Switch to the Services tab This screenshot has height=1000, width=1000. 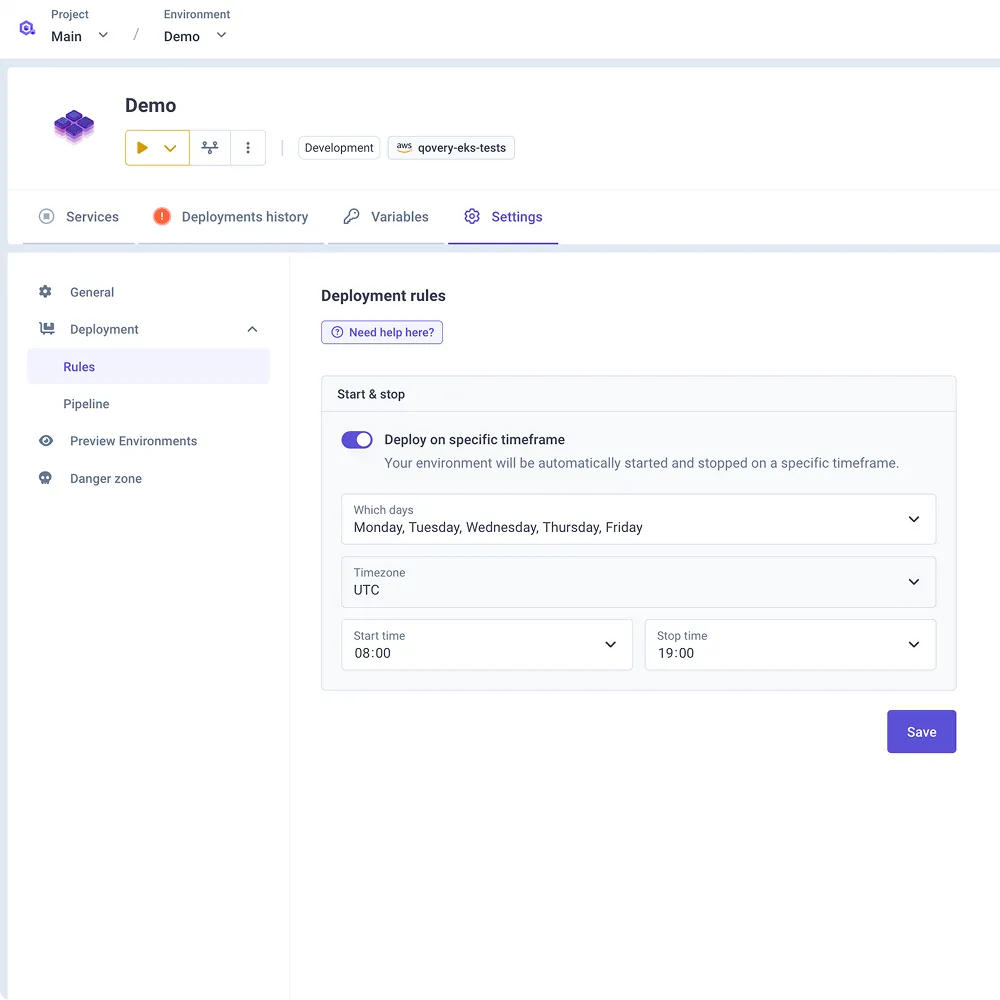click(x=79, y=217)
